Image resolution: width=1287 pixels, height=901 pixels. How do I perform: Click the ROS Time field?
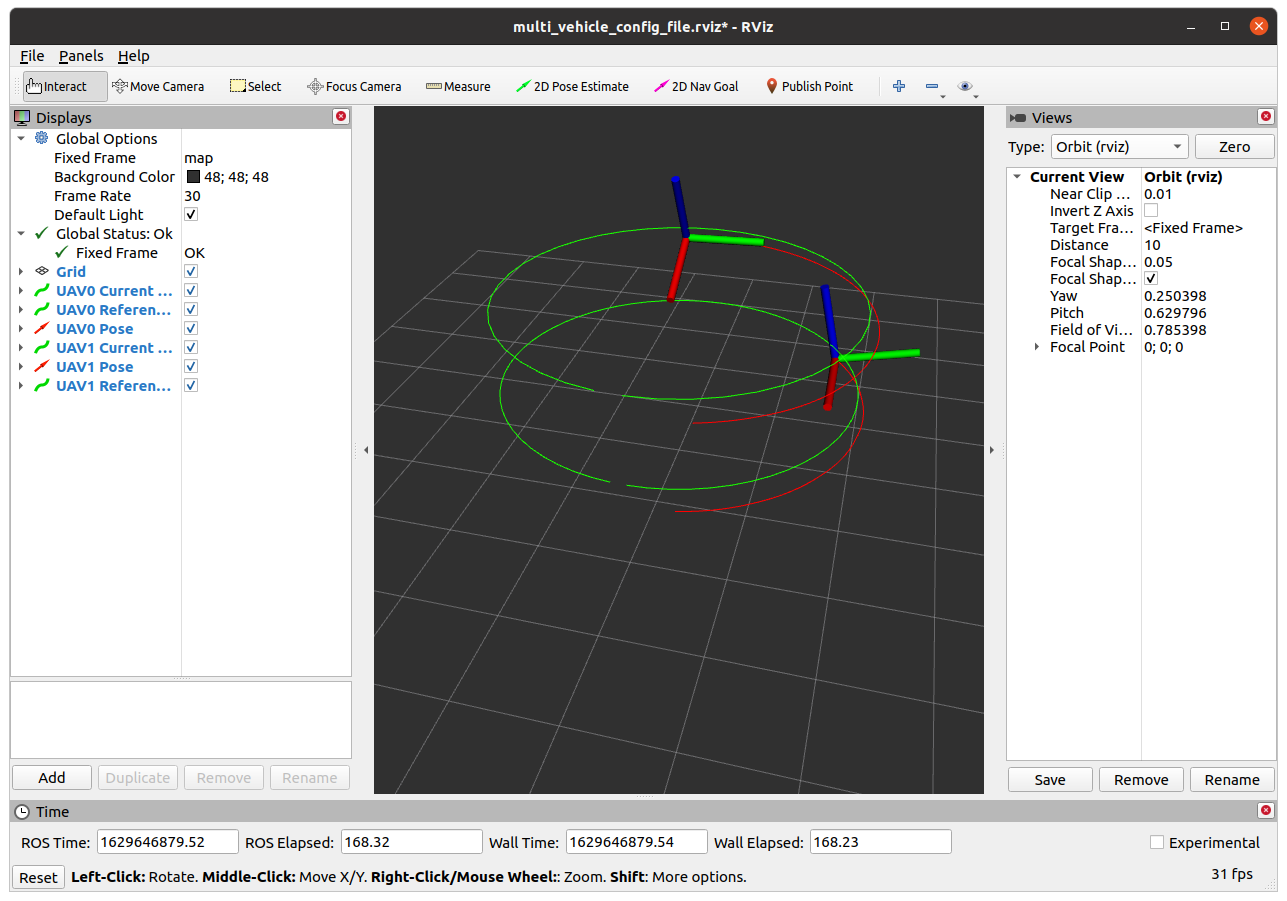click(168, 842)
